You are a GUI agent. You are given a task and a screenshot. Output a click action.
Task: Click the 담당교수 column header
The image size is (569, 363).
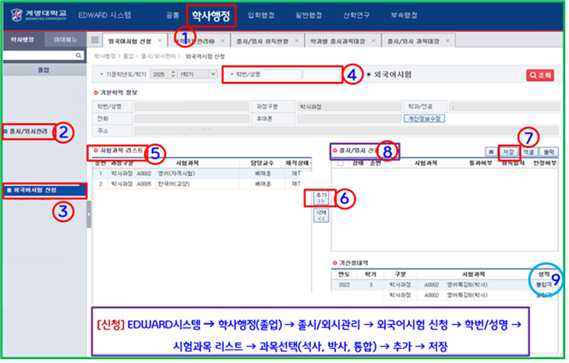(x=262, y=163)
